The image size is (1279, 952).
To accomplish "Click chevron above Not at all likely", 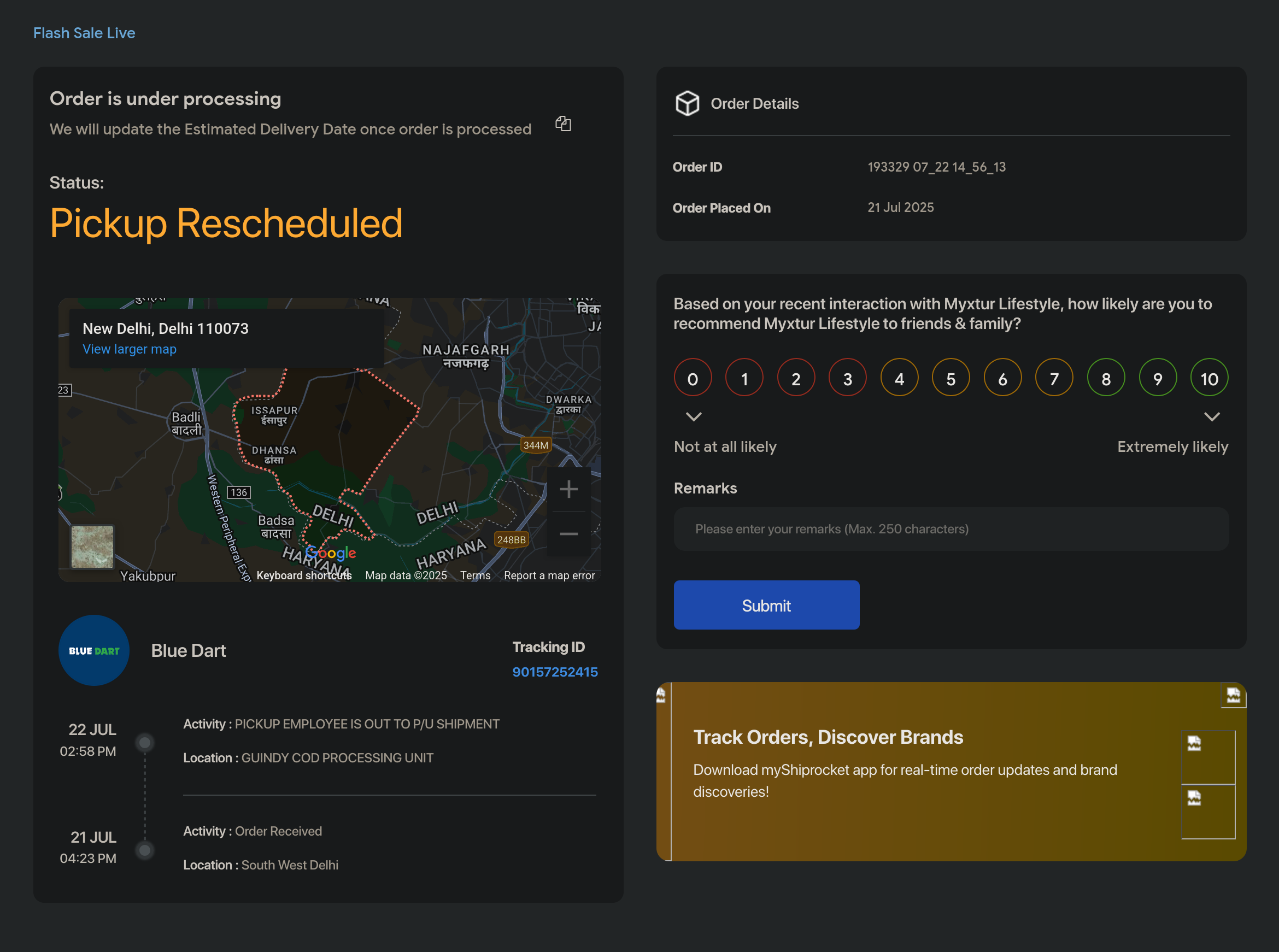I will (x=694, y=416).
